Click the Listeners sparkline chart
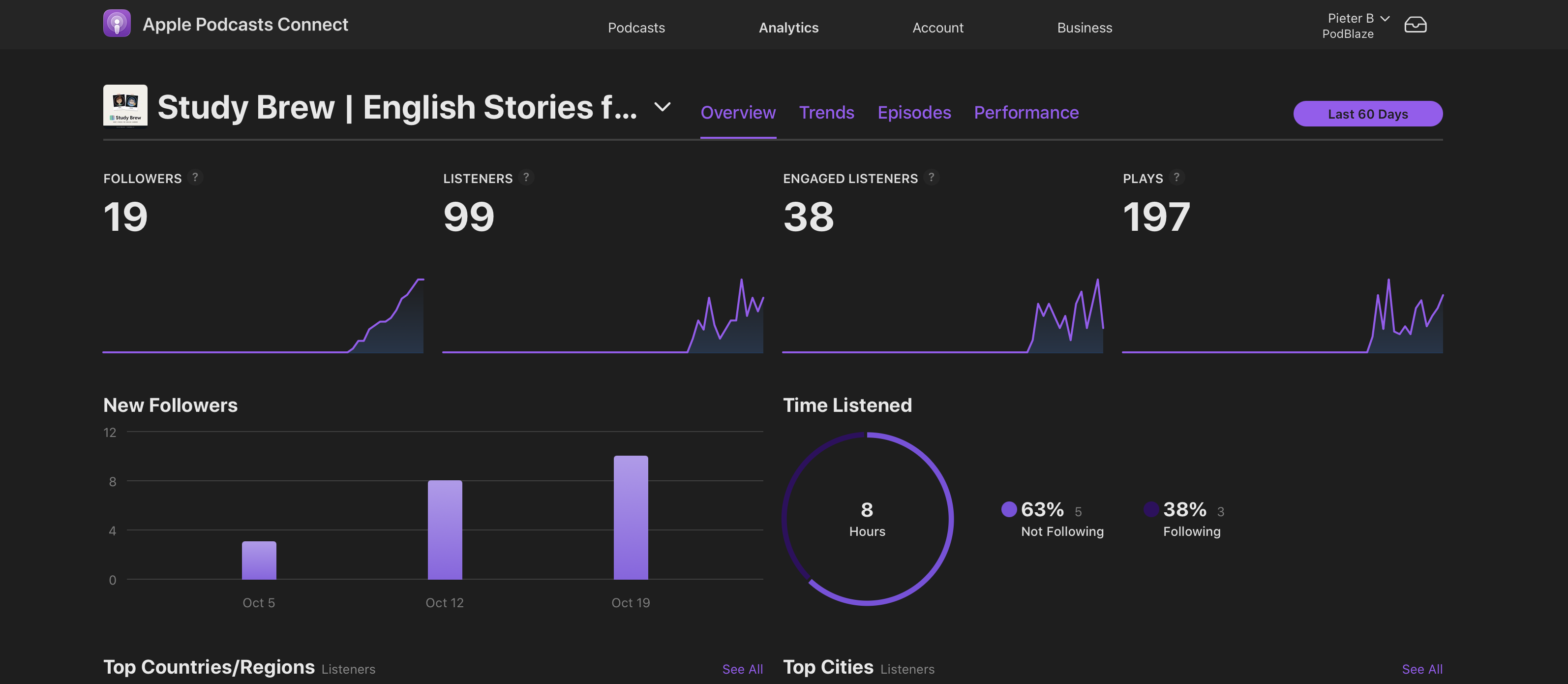This screenshot has height=684, width=1568. coord(603,315)
